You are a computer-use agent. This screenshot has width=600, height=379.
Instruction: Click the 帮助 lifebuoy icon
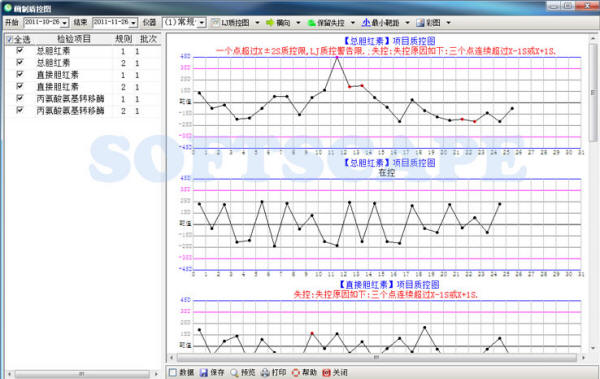pos(295,372)
